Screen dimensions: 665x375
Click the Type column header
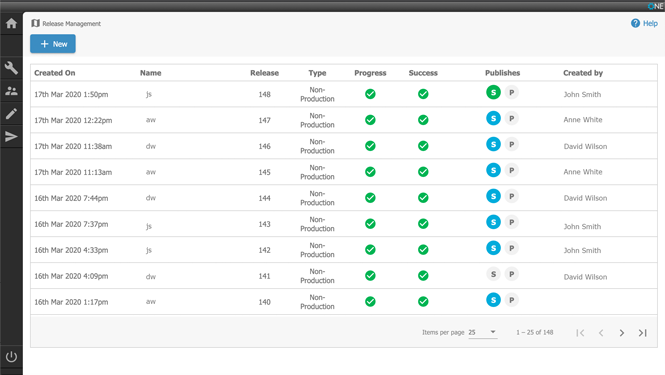click(x=317, y=73)
